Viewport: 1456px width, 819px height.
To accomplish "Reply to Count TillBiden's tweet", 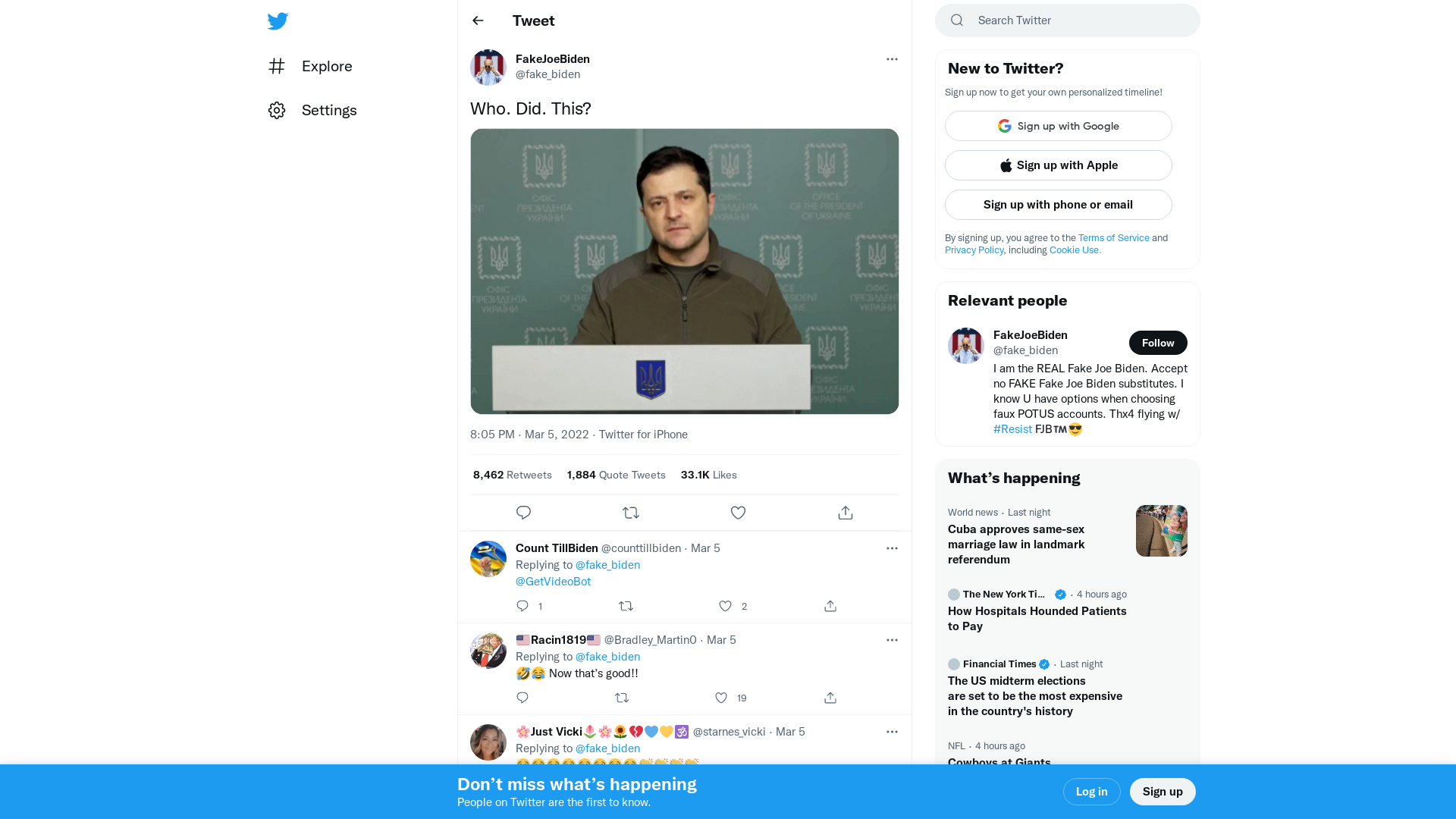I will click(x=522, y=606).
